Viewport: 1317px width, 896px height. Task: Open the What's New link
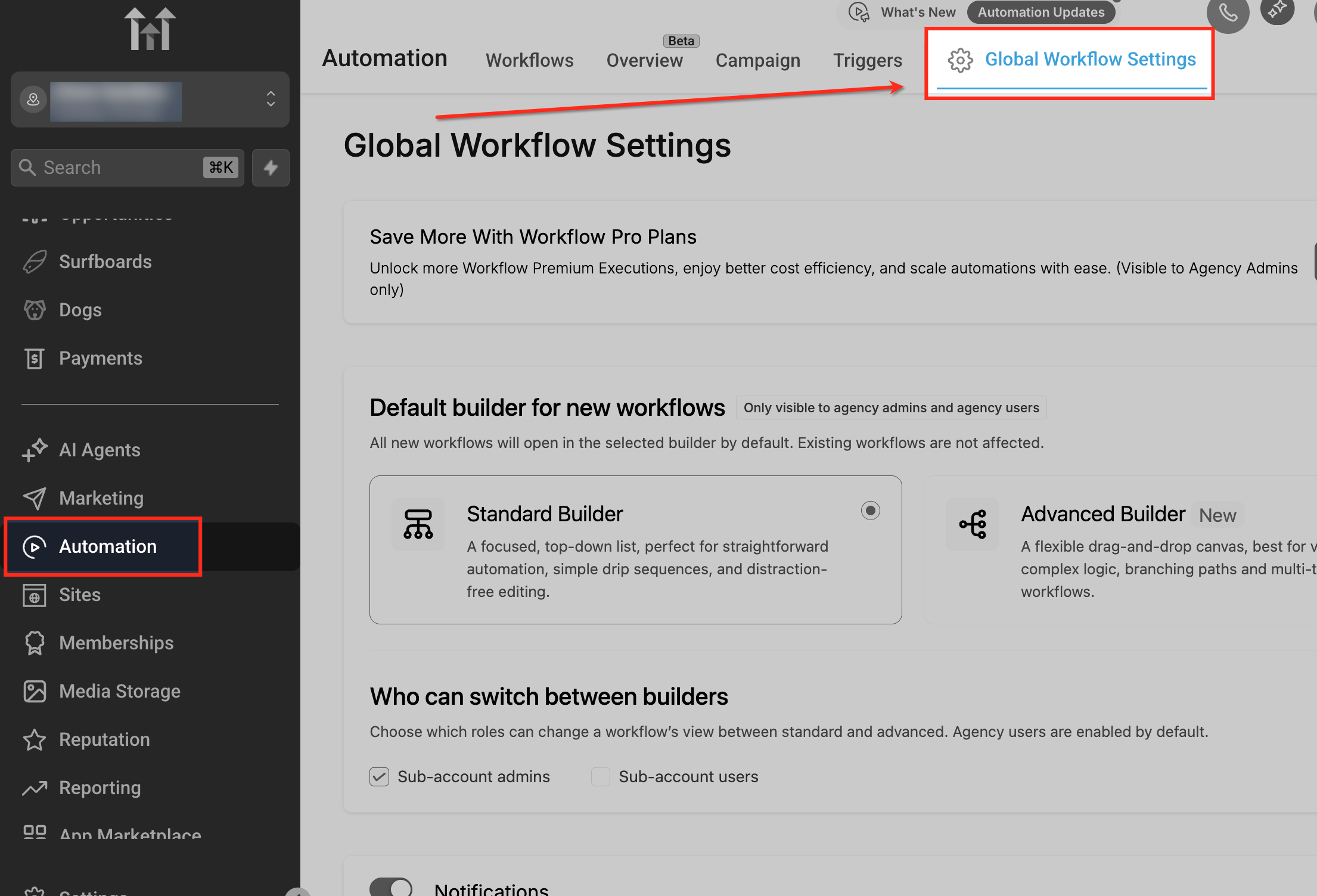coord(918,13)
